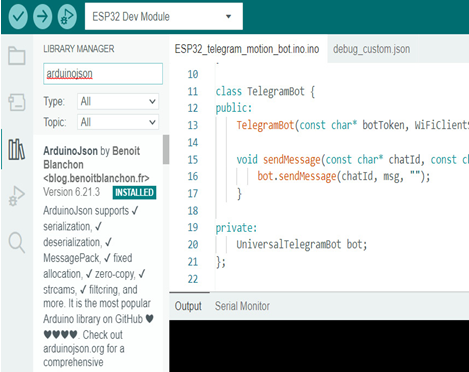
Task: Click the black output console area
Action: coord(319,346)
